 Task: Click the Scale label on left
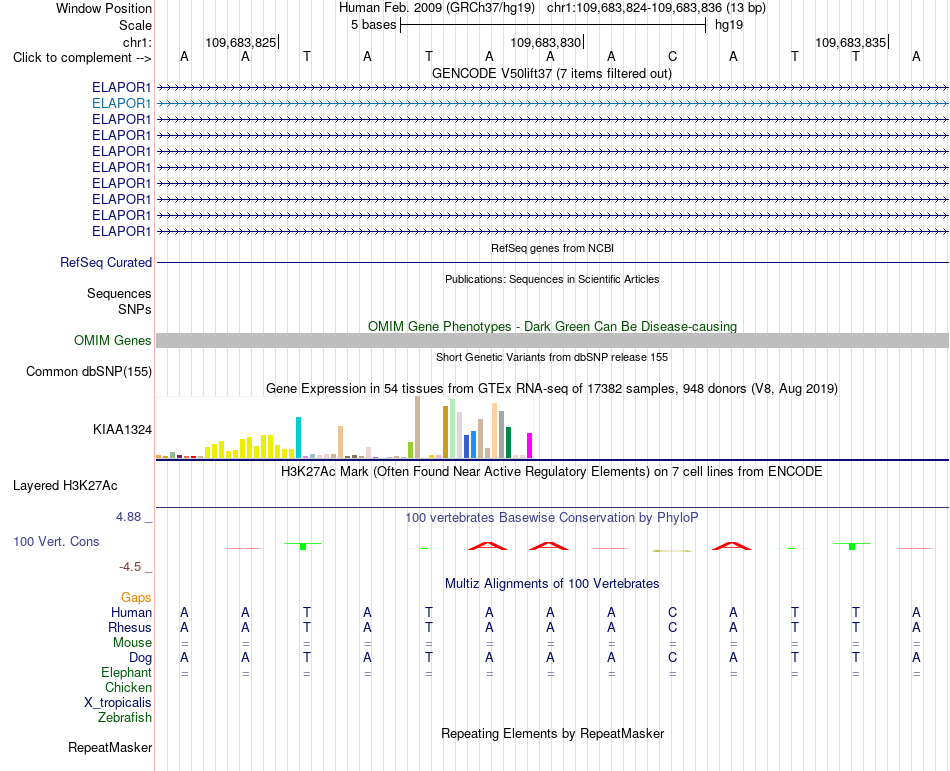pyautogui.click(x=135, y=25)
